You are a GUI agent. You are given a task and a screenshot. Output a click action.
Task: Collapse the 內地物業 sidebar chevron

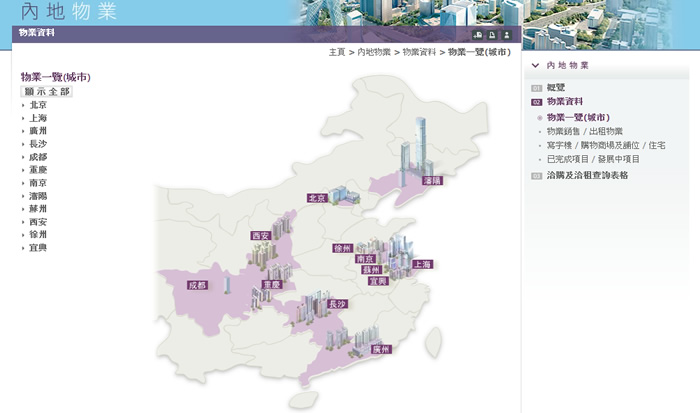click(x=536, y=65)
